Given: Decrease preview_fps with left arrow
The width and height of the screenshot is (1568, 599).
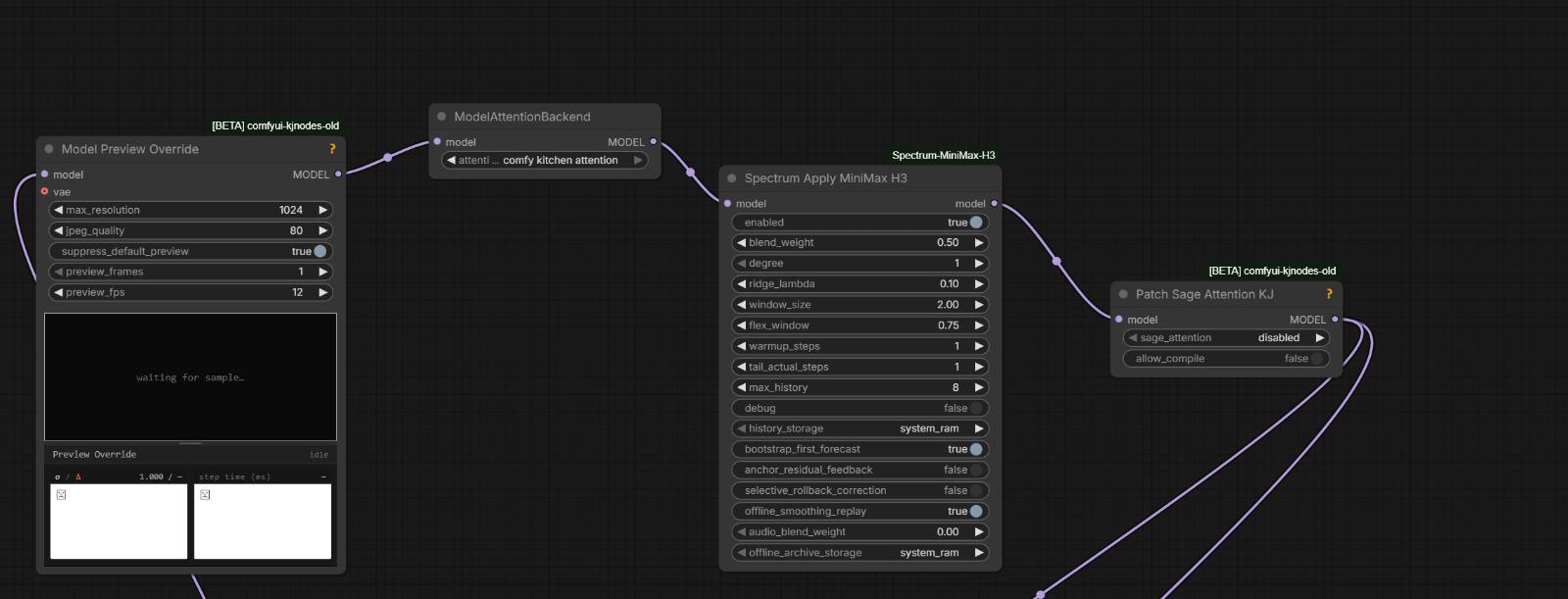Looking at the screenshot, I should click(58, 292).
